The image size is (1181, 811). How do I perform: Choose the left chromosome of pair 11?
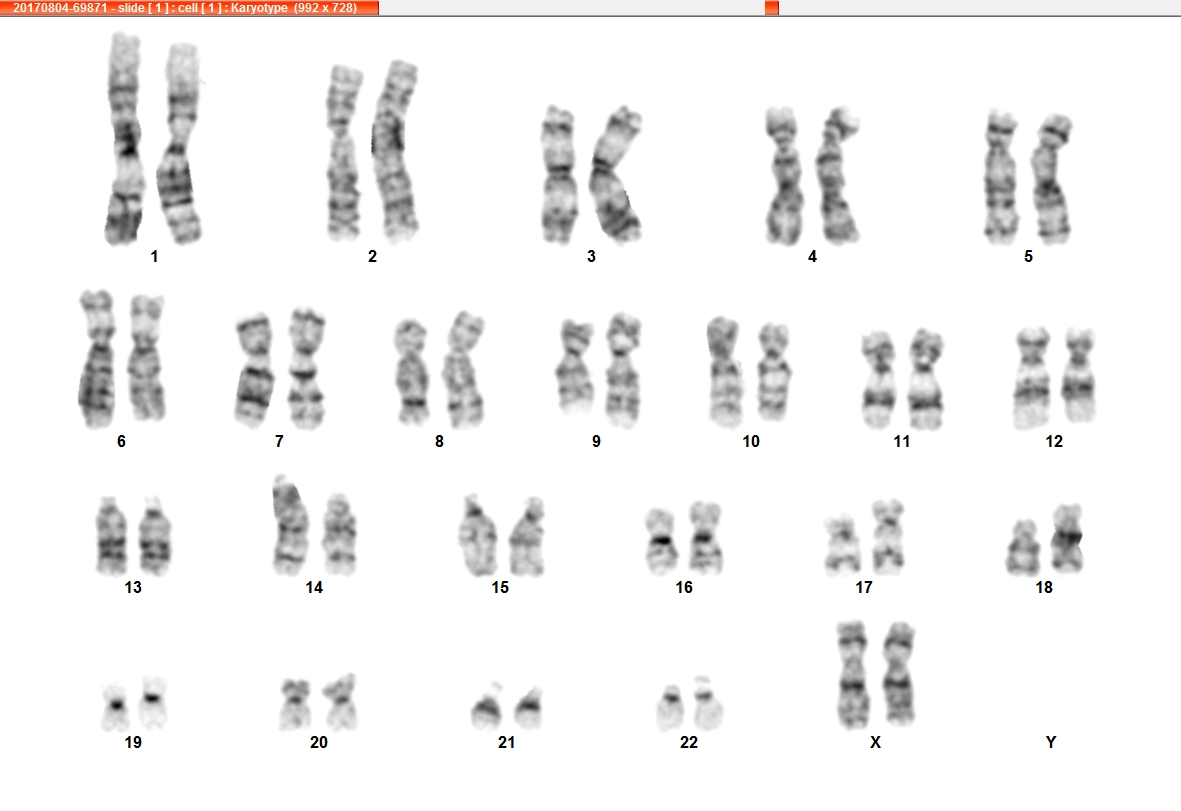coord(879,380)
